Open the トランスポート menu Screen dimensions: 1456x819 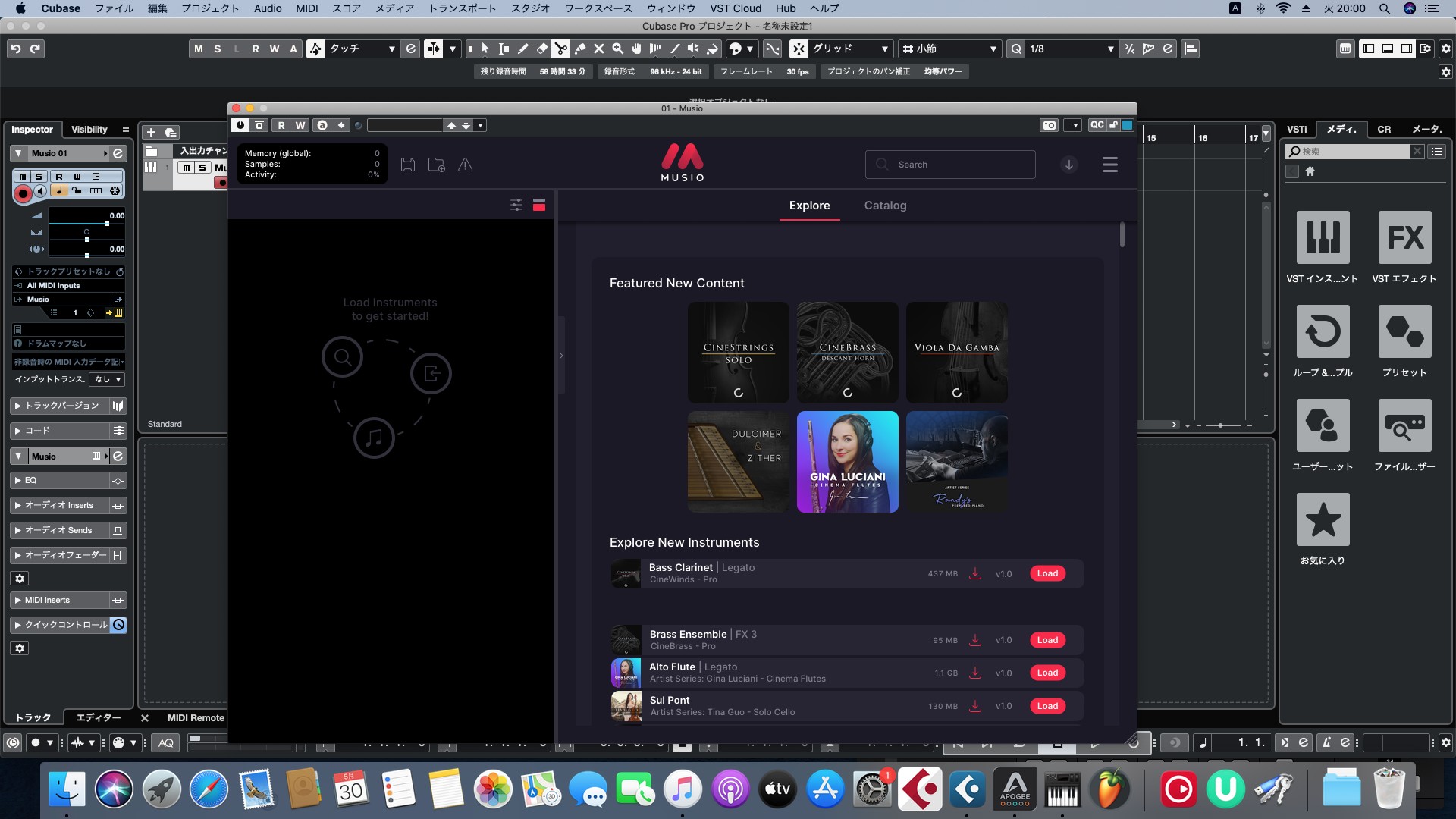[x=463, y=8]
